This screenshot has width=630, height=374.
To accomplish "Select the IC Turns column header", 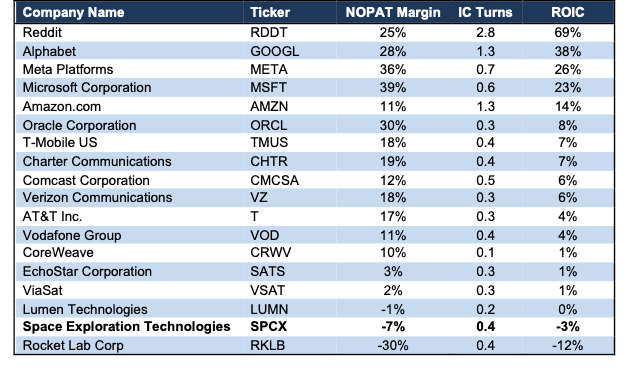I will (485, 12).
